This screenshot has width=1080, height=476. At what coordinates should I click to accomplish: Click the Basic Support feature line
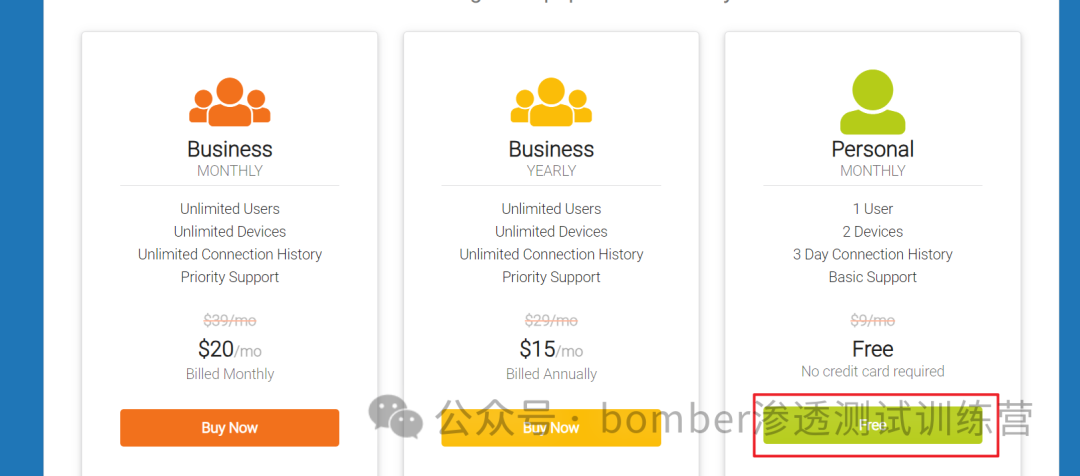pos(873,277)
